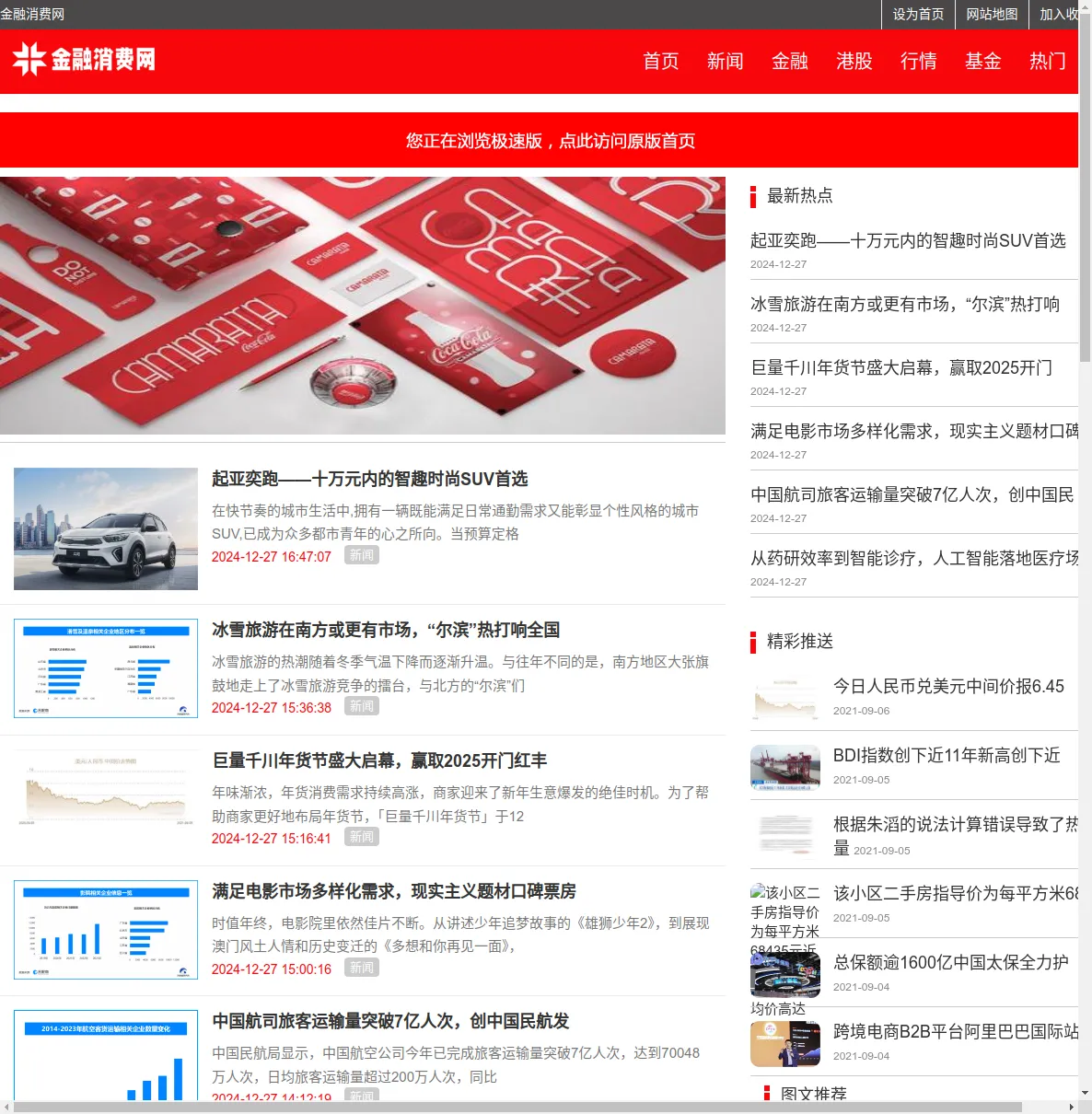Click the blurred document thumbnail beside 根据朱滔

point(785,837)
